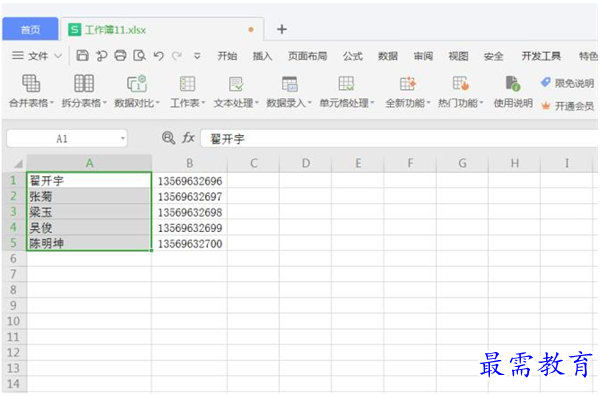Screen dimensions: 601x396
Task: Click the 数据录入 icon
Action: [x=289, y=83]
